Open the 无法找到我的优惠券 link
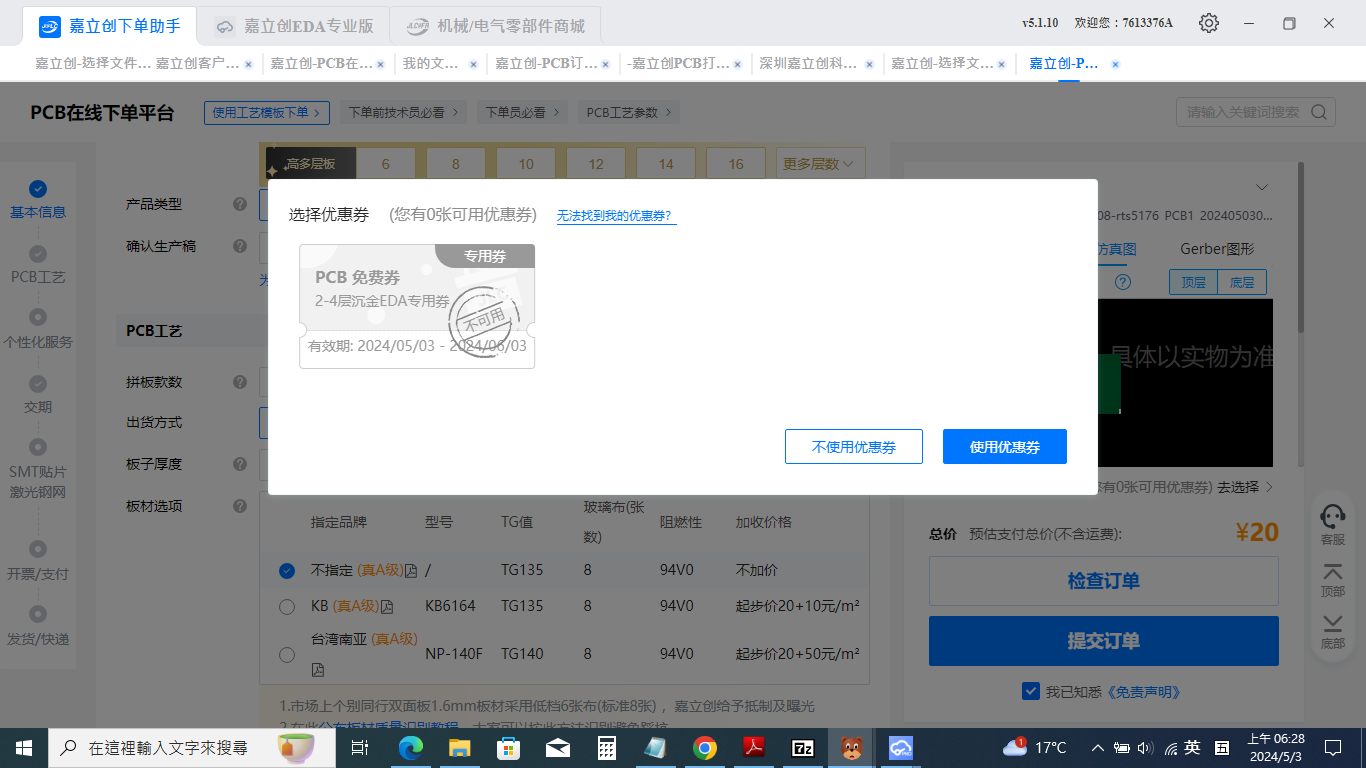The height and width of the screenshot is (768, 1366). 616,216
